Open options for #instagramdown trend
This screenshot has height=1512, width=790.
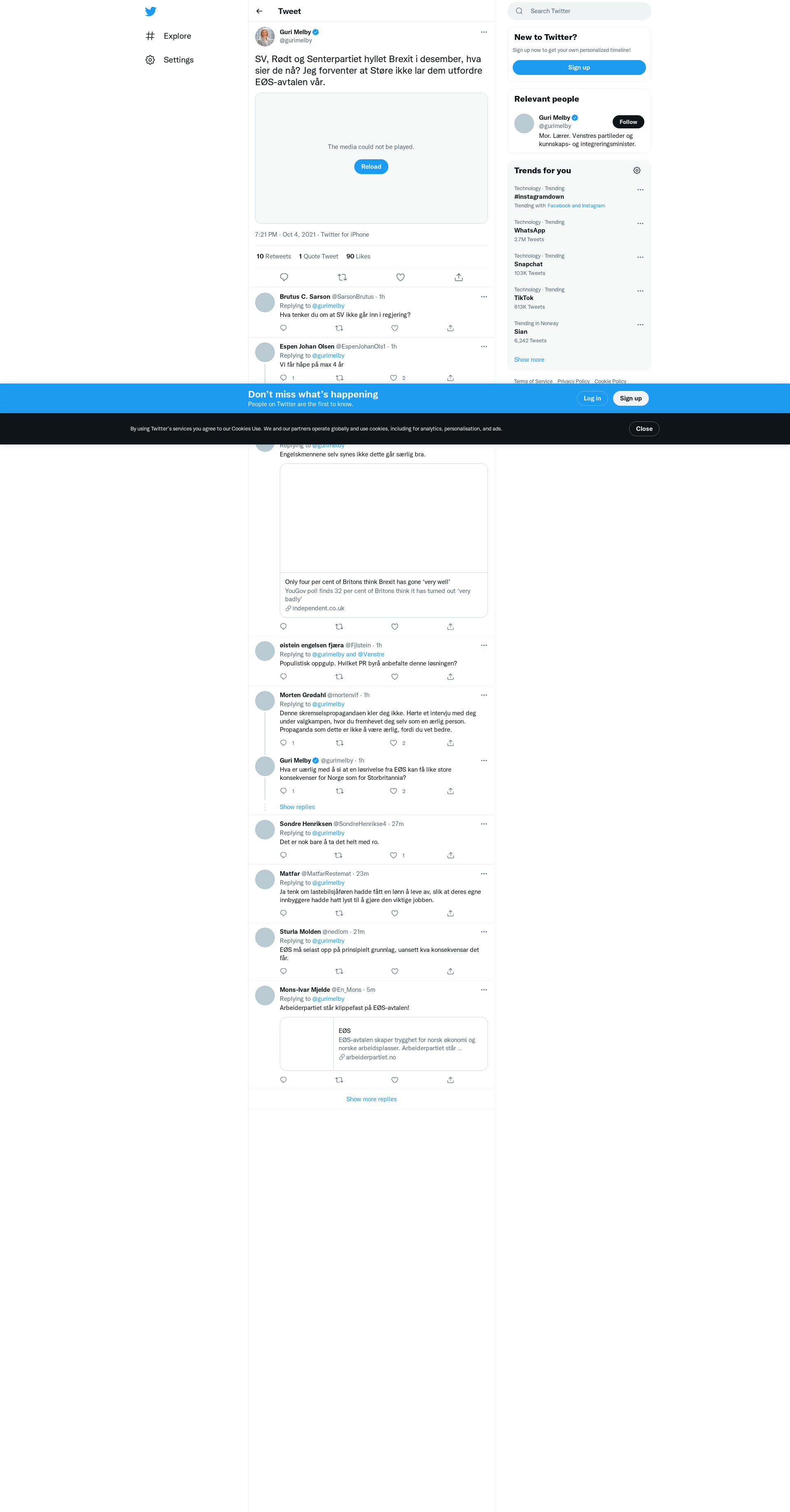(x=640, y=190)
